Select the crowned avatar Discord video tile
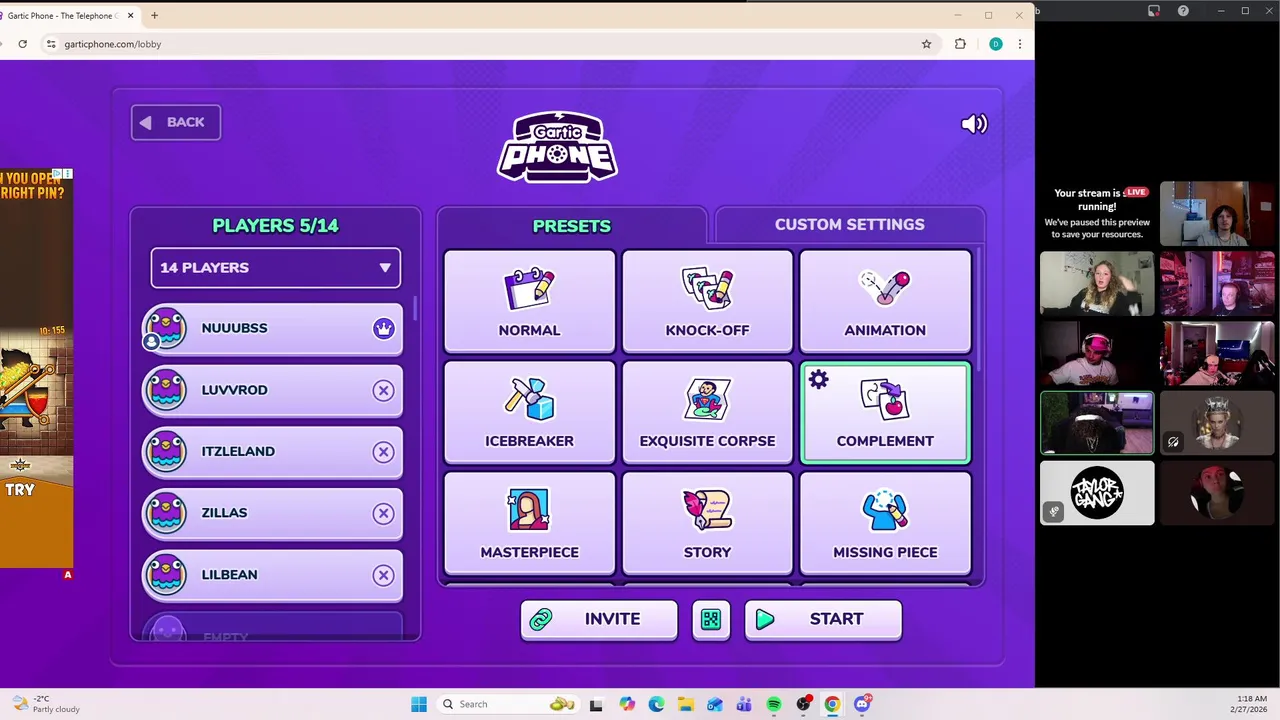Screen dimensions: 1280x720 (x=1217, y=423)
